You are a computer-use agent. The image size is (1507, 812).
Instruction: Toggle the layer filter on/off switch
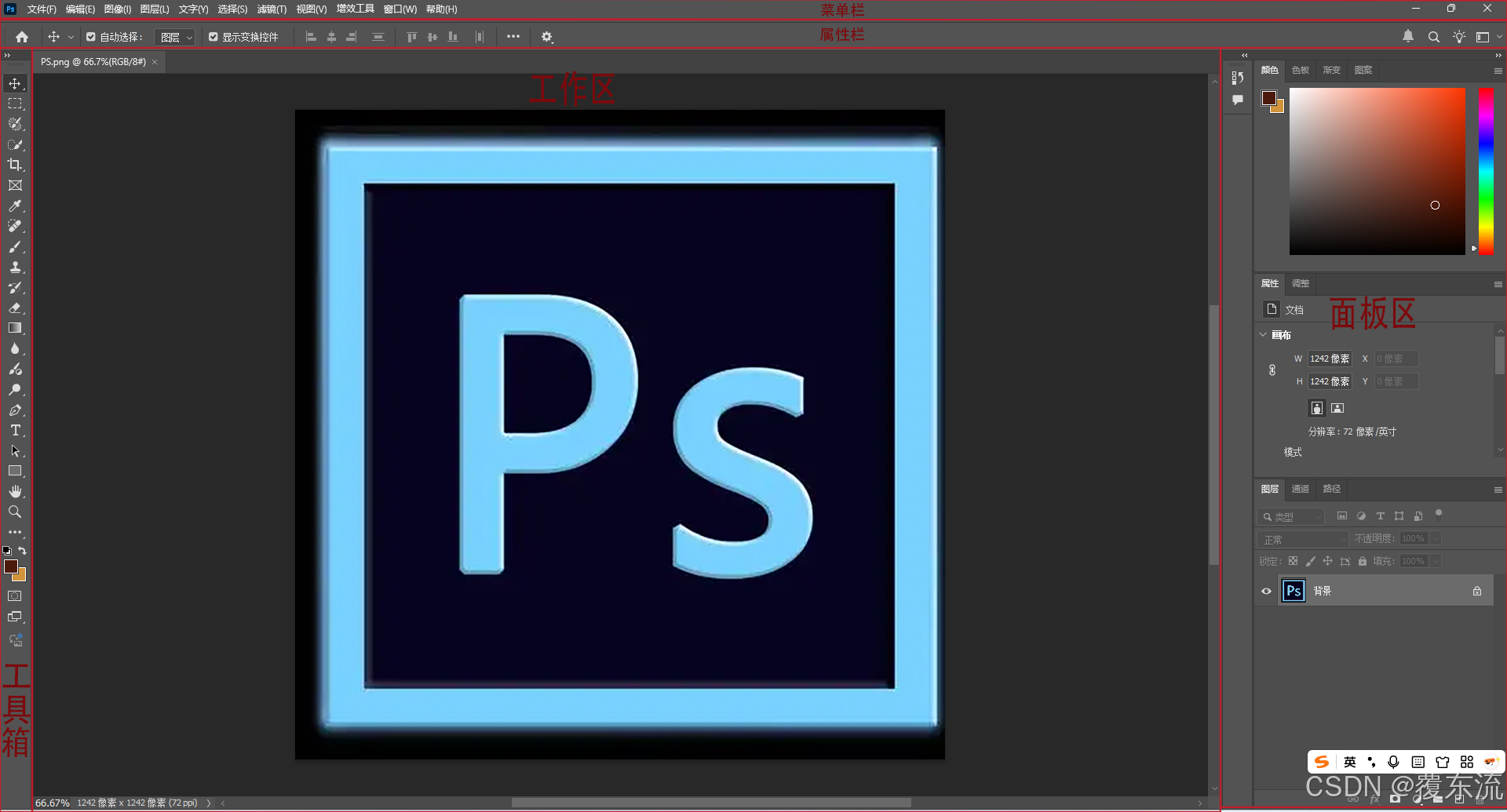(x=1439, y=515)
